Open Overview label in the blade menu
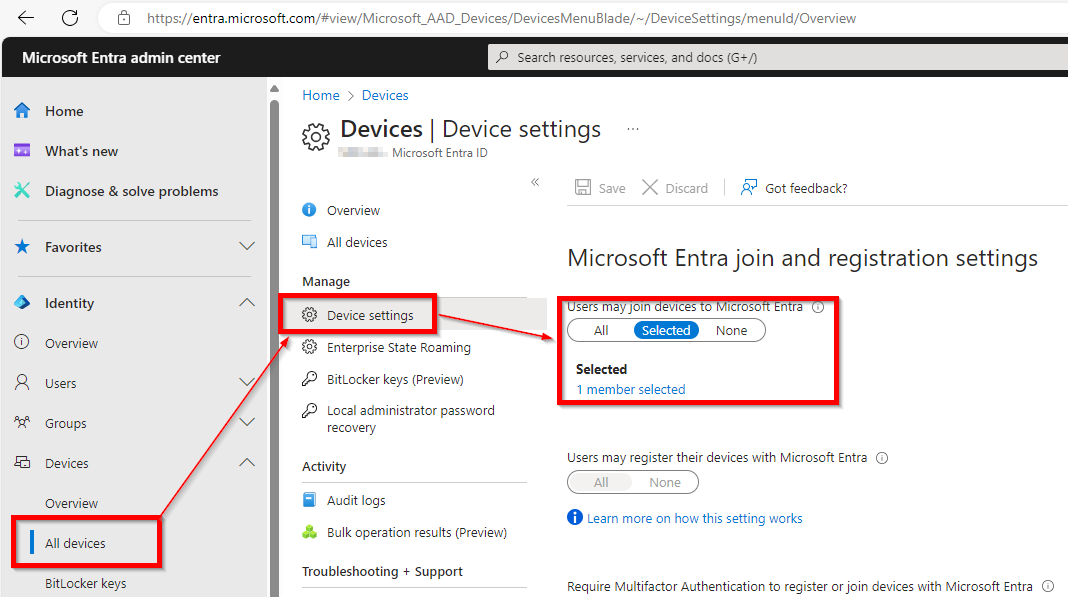1068x597 pixels. pyautogui.click(x=354, y=211)
